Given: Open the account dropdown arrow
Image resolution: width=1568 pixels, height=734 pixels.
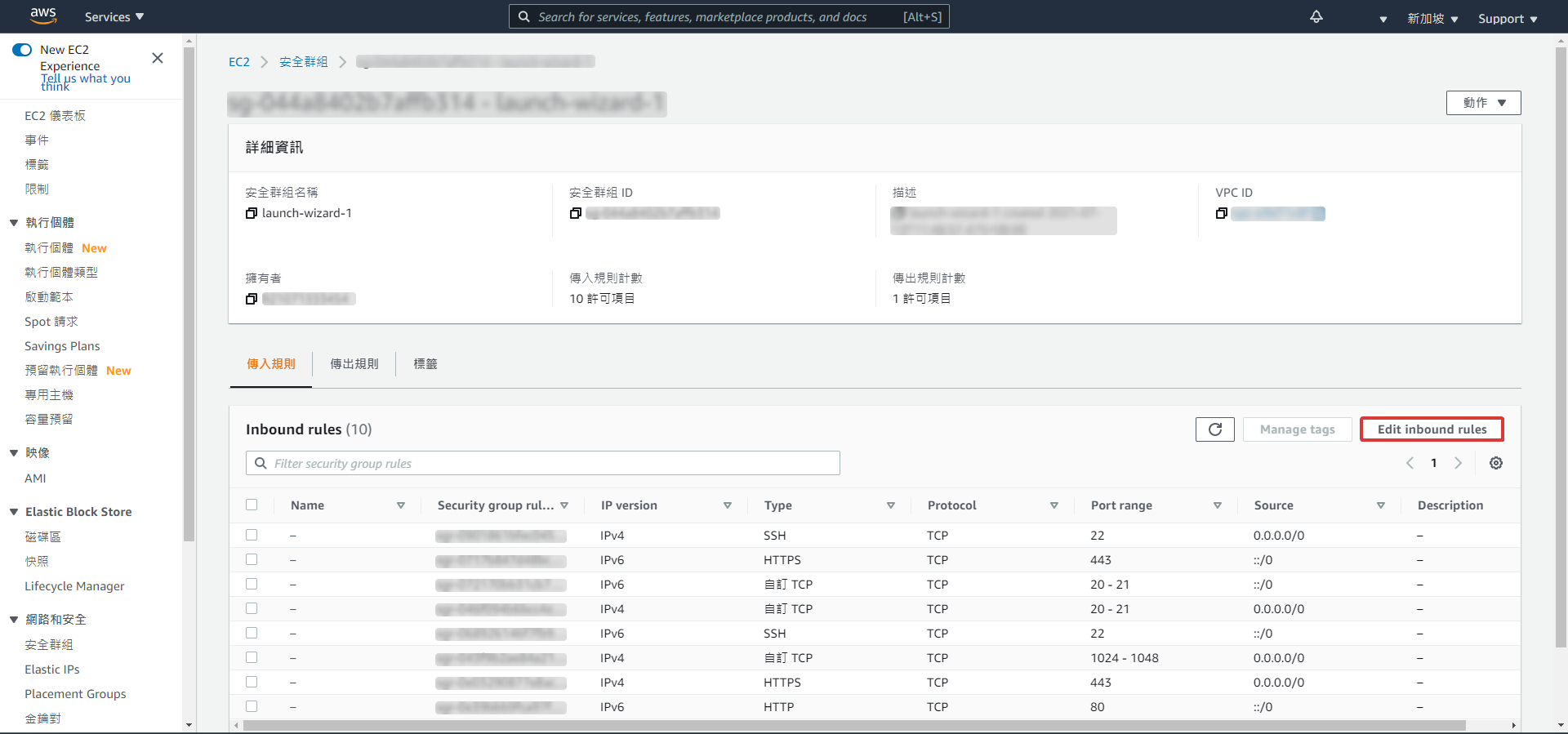Looking at the screenshot, I should [1383, 20].
